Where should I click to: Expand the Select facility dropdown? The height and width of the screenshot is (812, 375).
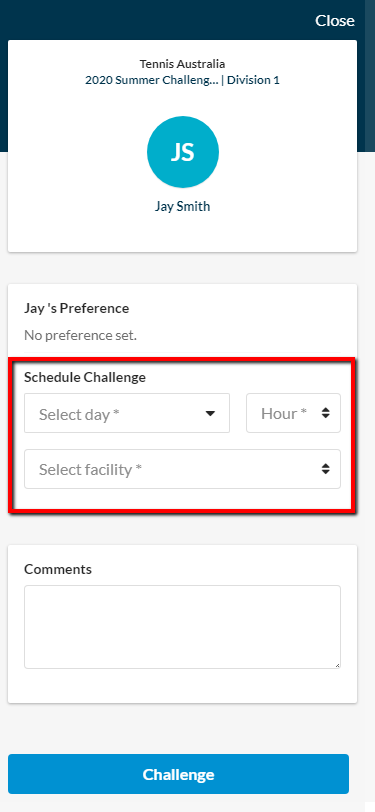[x=182, y=469]
